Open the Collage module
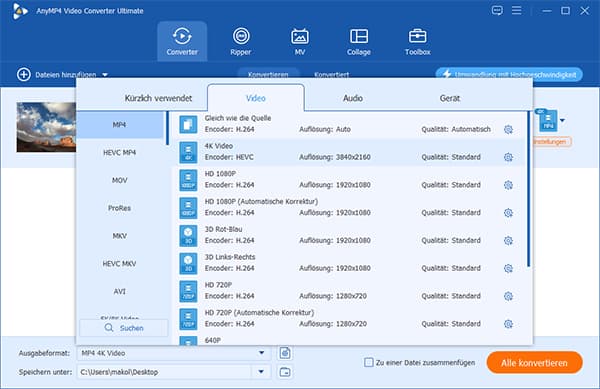This screenshot has height=389, width=600. point(359,41)
